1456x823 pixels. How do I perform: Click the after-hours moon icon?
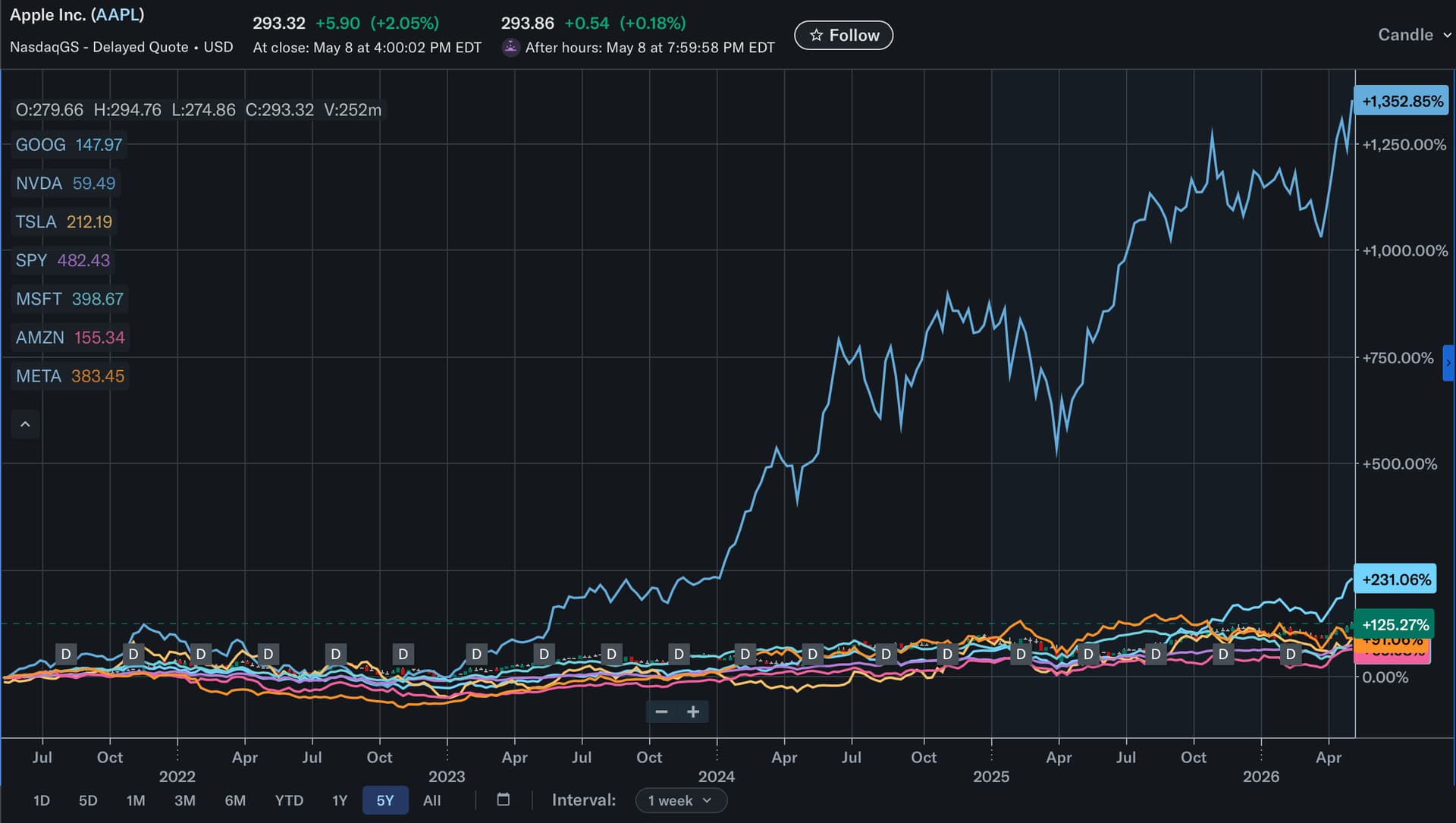(x=511, y=47)
